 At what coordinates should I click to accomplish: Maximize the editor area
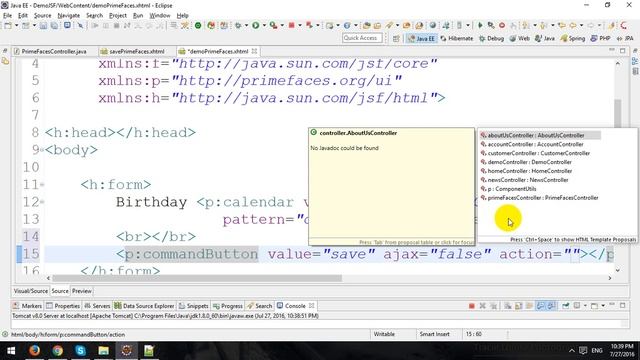pyautogui.click(x=622, y=51)
